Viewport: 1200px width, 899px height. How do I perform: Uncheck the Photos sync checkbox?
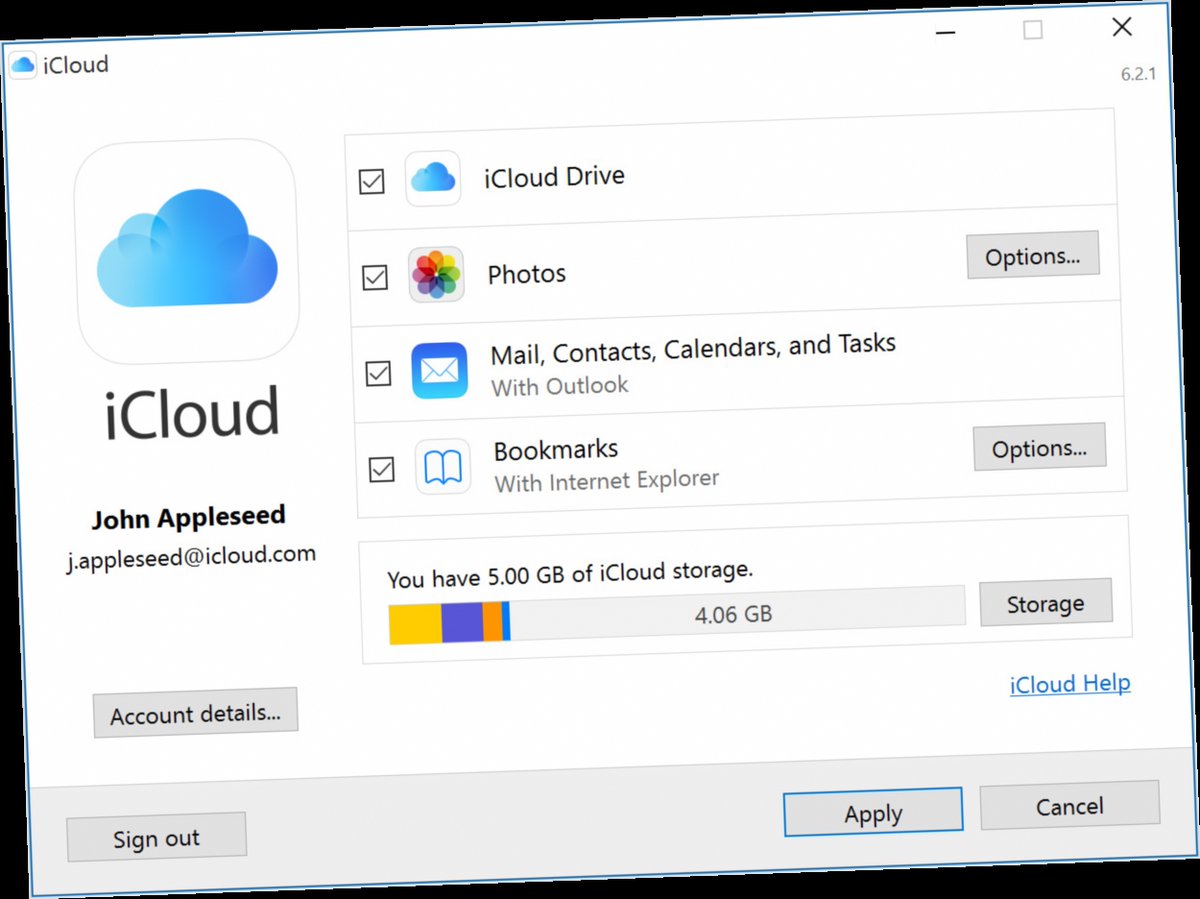[374, 277]
